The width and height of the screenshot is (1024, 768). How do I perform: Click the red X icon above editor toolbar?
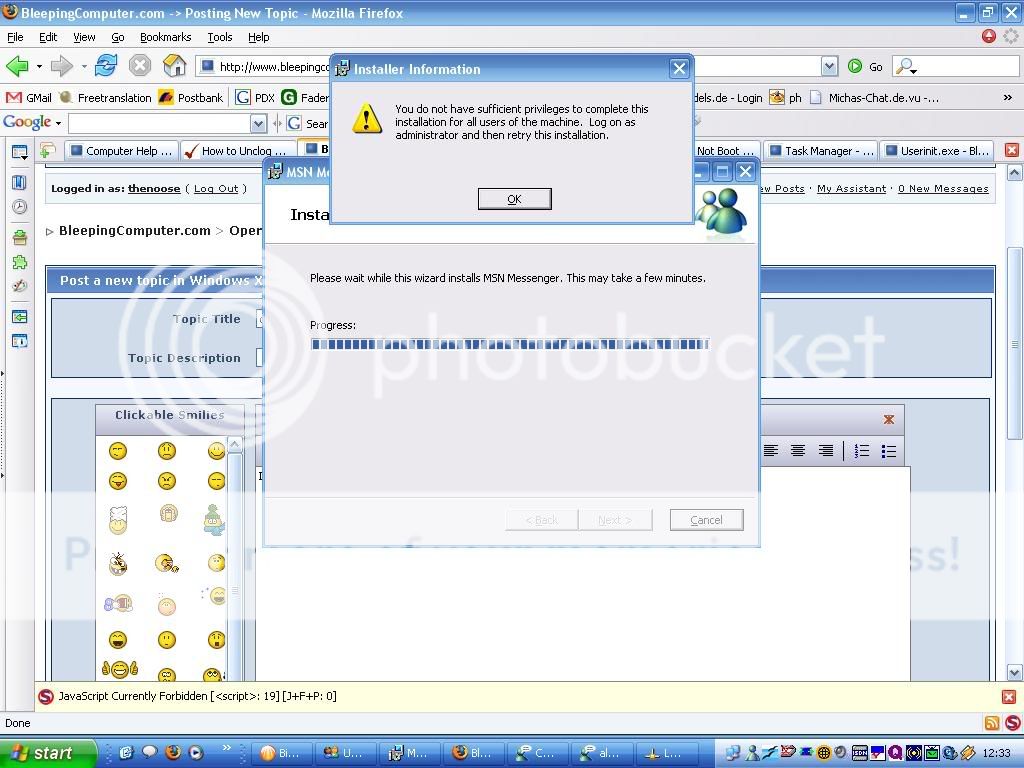tap(889, 419)
